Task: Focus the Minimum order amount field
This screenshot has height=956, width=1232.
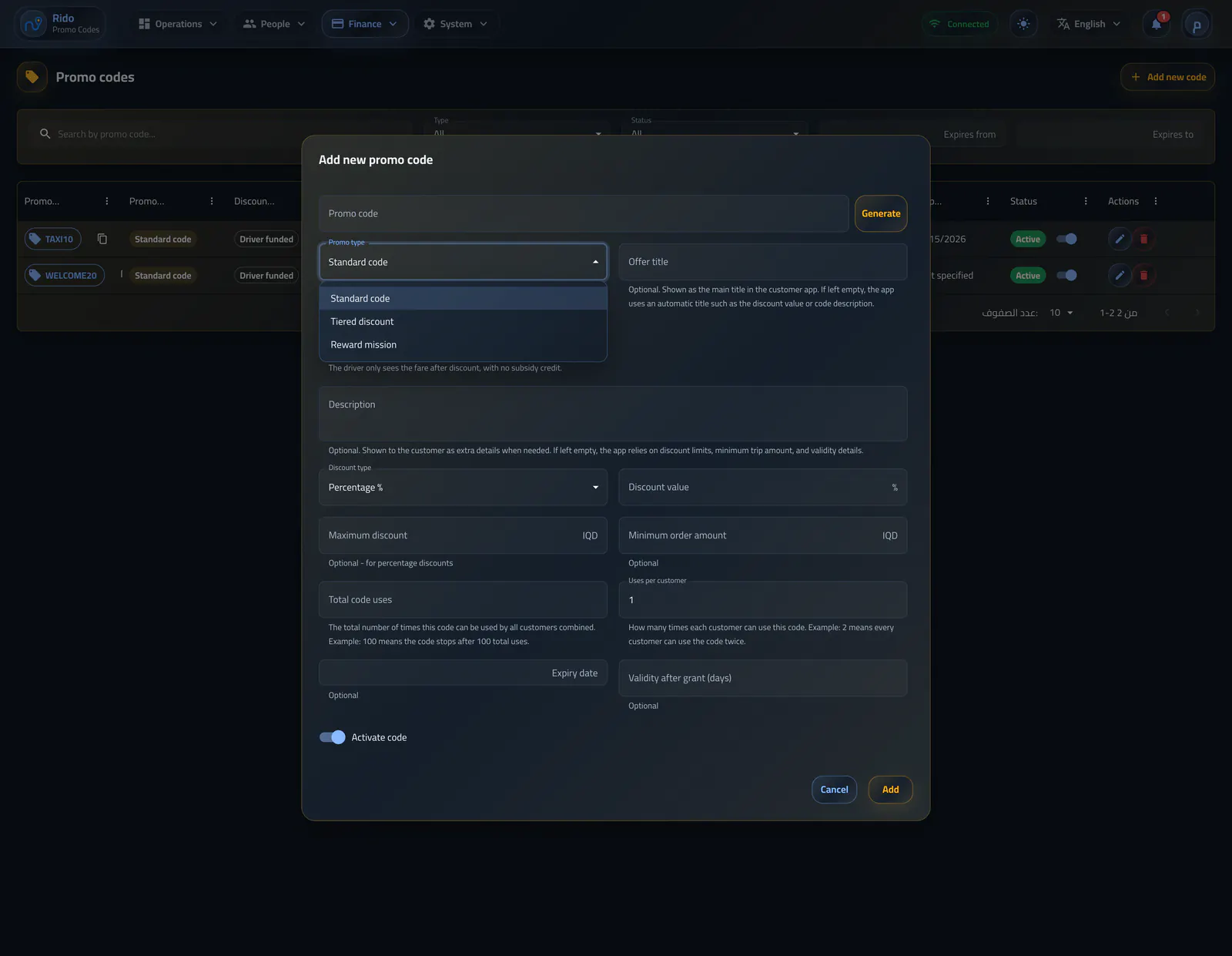Action: [762, 535]
